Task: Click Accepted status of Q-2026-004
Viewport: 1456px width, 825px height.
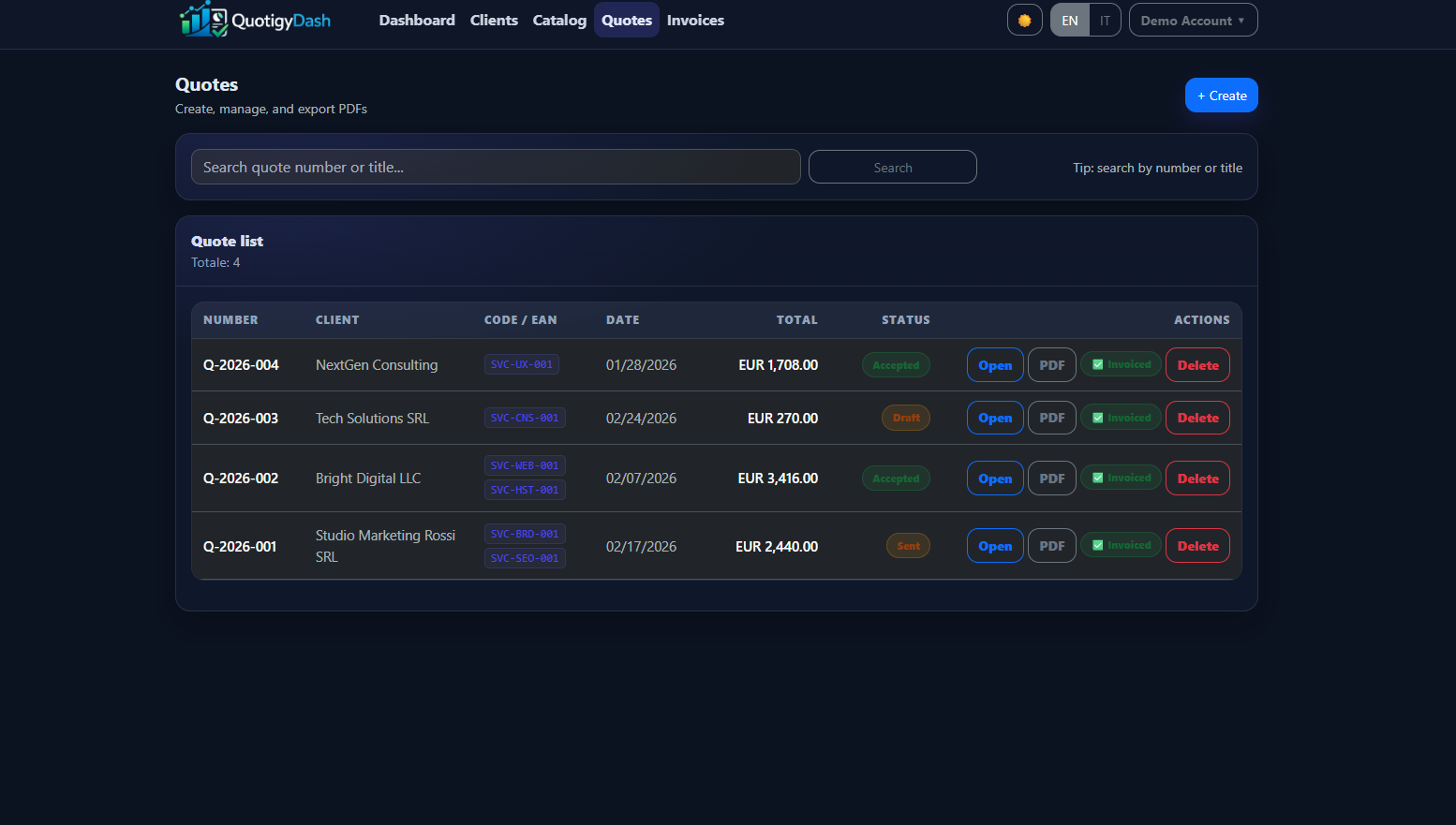Action: tap(896, 365)
